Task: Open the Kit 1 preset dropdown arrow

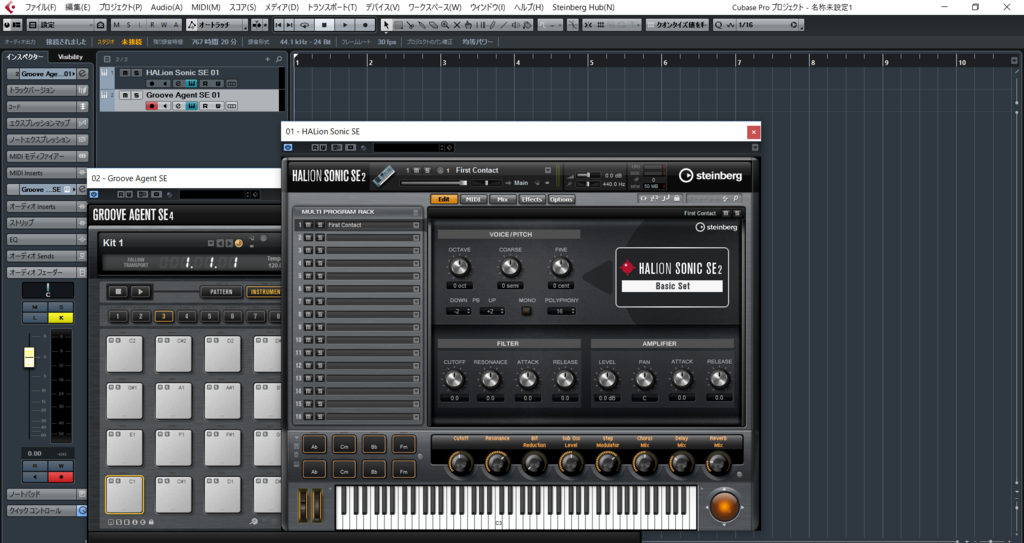Action: click(210, 243)
